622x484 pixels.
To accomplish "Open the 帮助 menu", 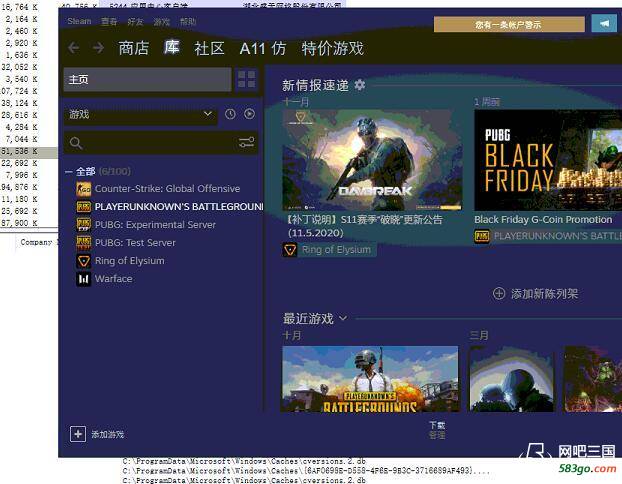I will [x=188, y=21].
